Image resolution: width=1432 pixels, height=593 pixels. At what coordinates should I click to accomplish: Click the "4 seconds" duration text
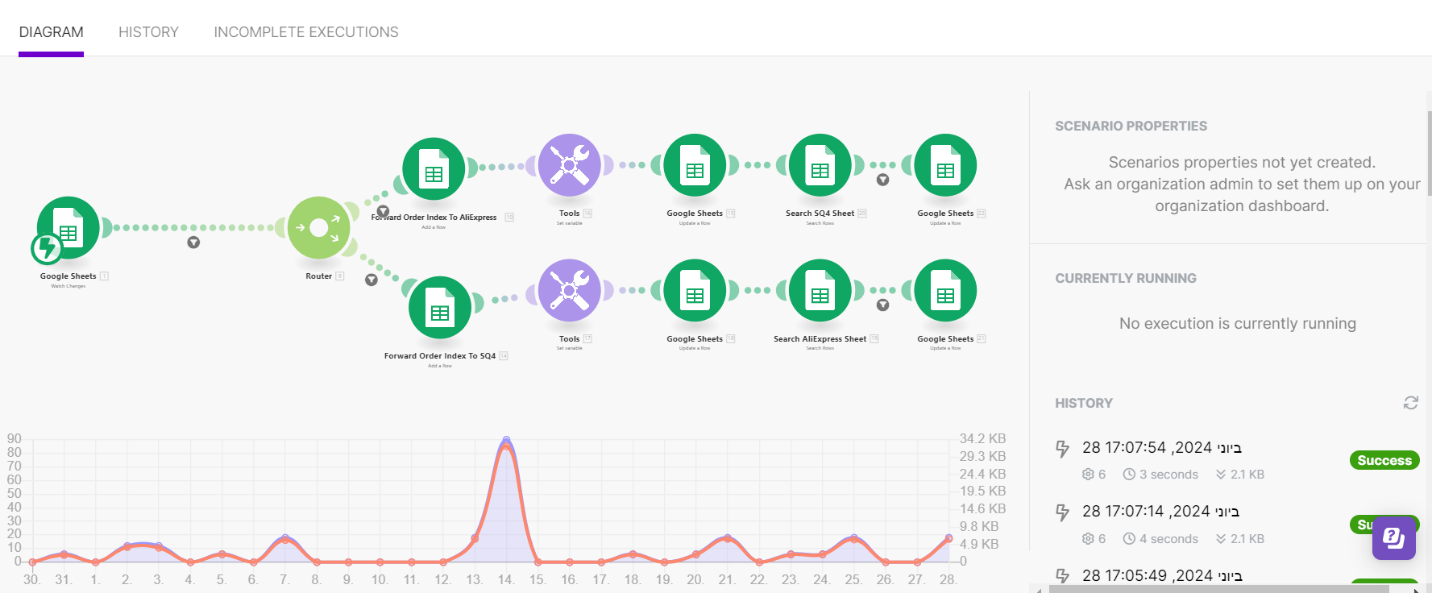click(1169, 539)
